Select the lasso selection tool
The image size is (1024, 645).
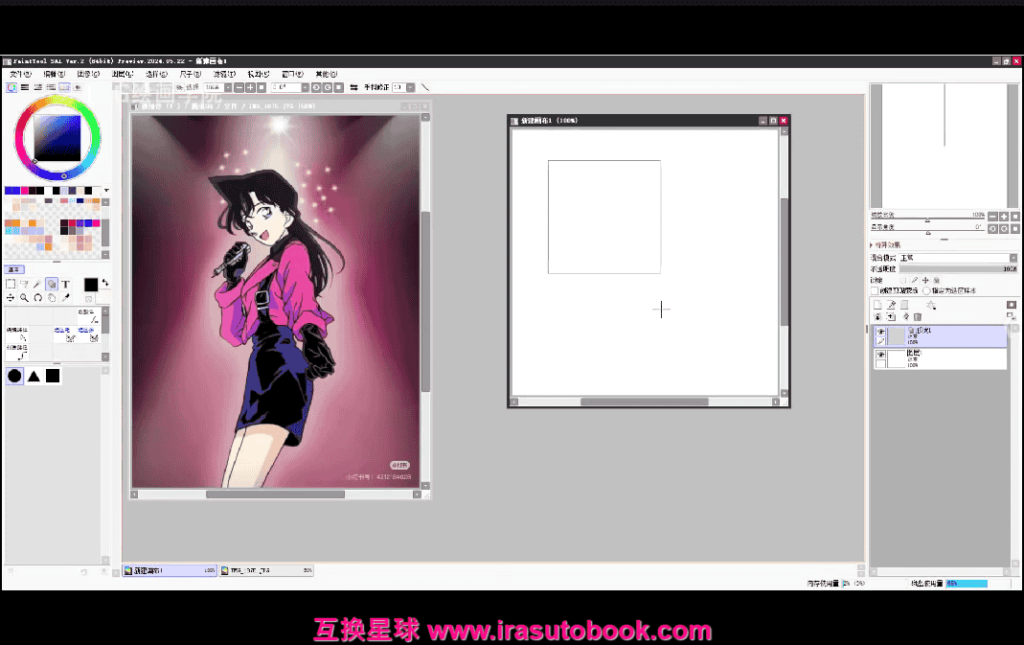(24, 284)
